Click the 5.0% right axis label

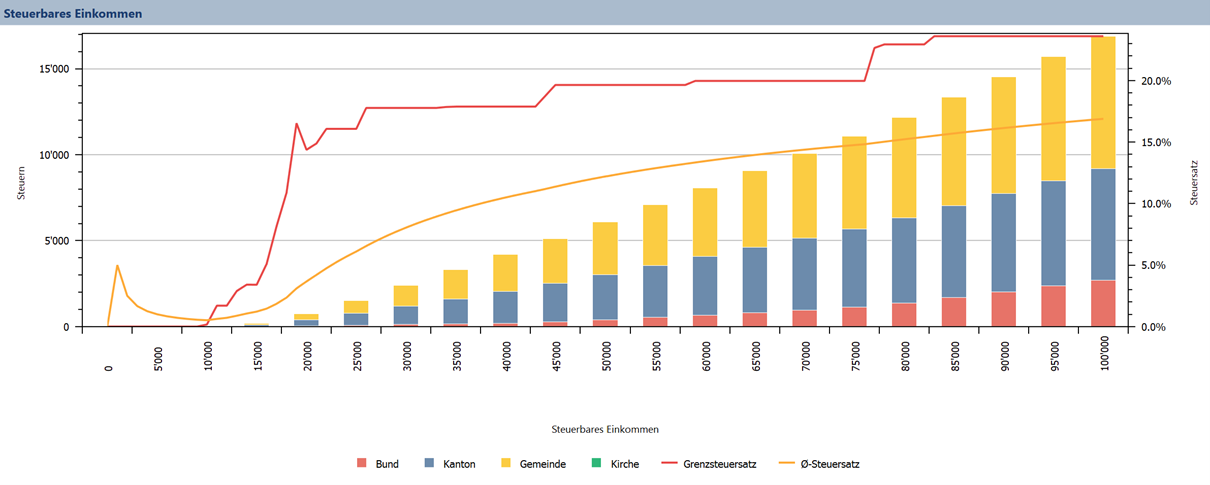[1154, 265]
